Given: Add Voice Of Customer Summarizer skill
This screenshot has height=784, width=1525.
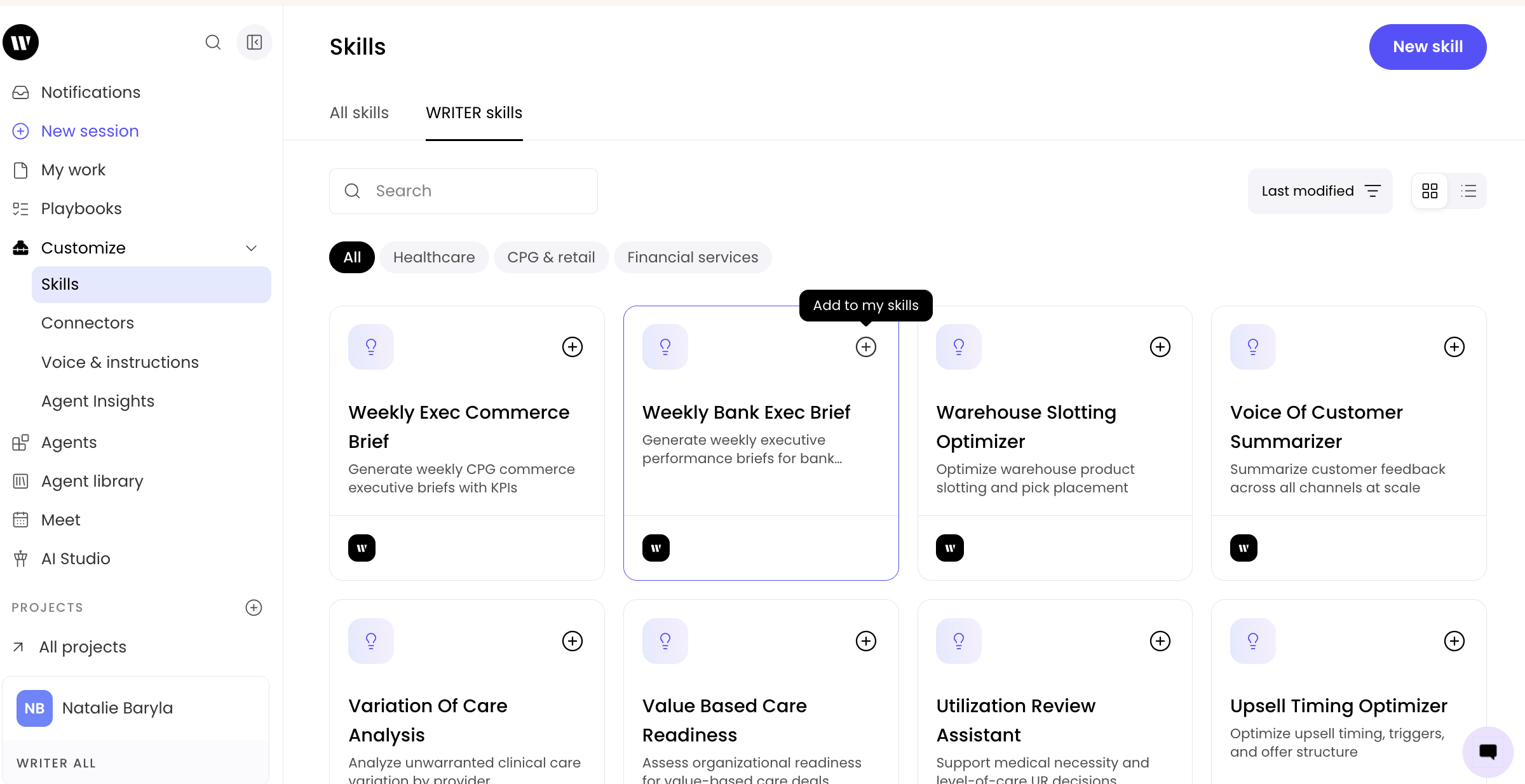Looking at the screenshot, I should [1454, 347].
